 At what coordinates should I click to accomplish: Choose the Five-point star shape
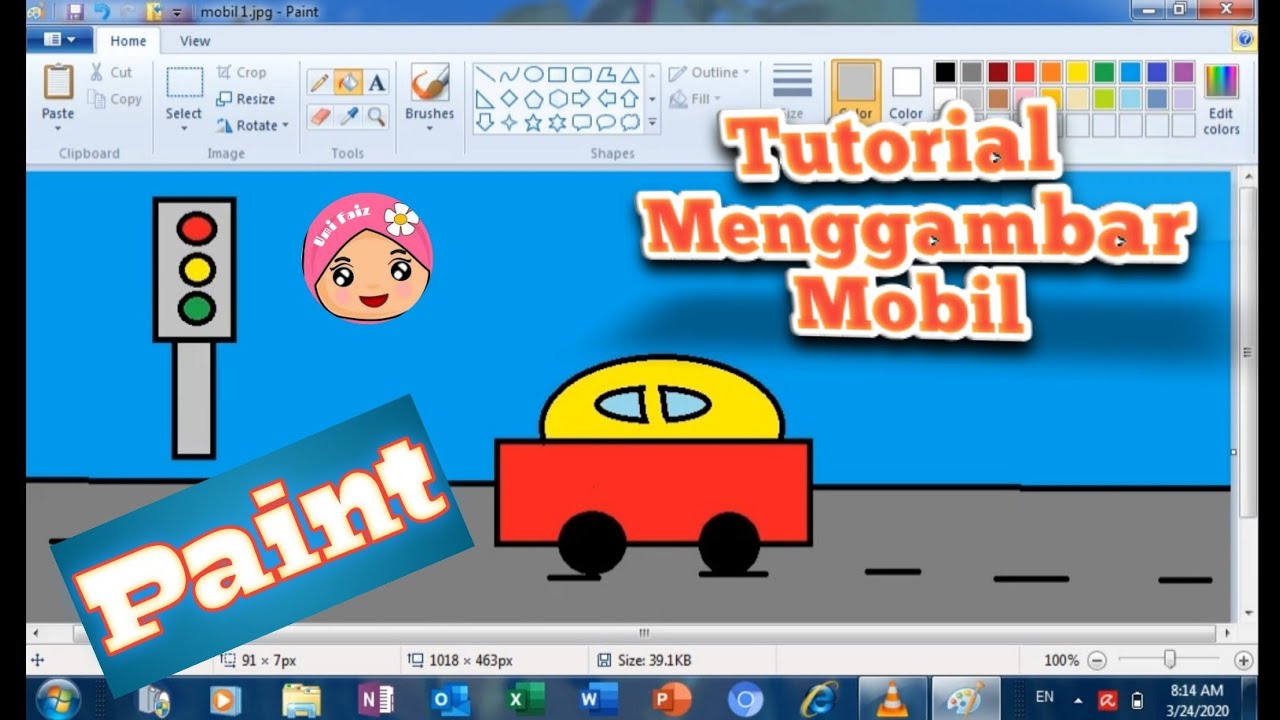(x=534, y=123)
